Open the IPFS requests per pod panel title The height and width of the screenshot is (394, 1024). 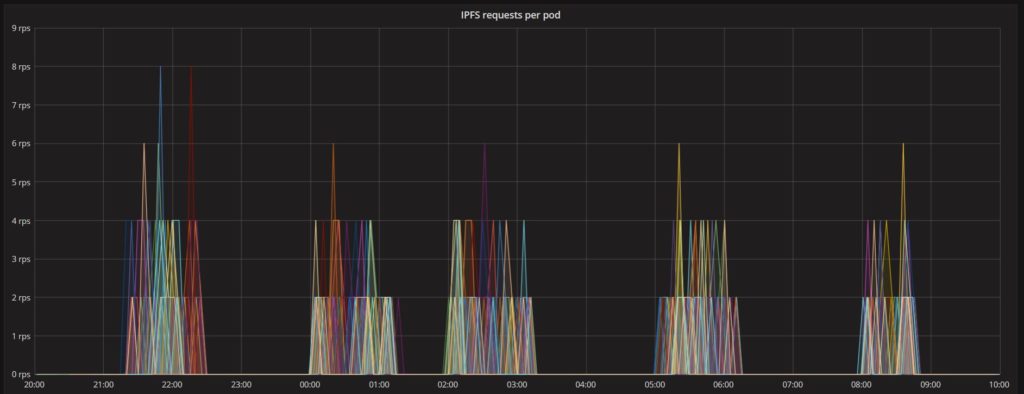511,15
